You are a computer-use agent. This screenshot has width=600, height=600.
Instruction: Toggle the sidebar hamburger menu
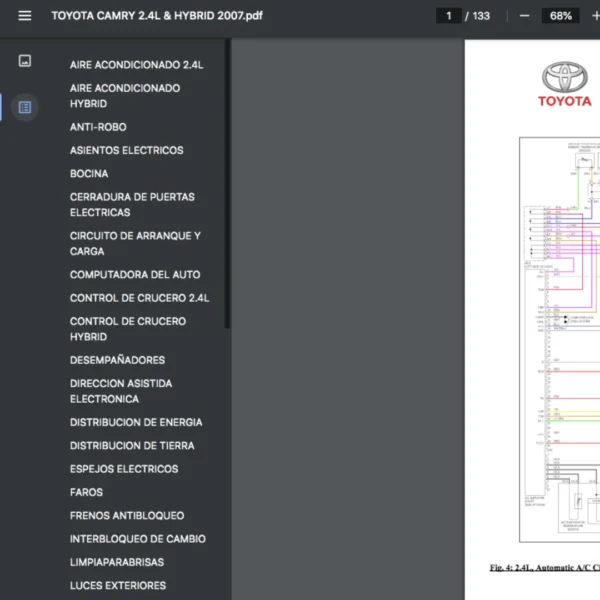click(x=25, y=16)
